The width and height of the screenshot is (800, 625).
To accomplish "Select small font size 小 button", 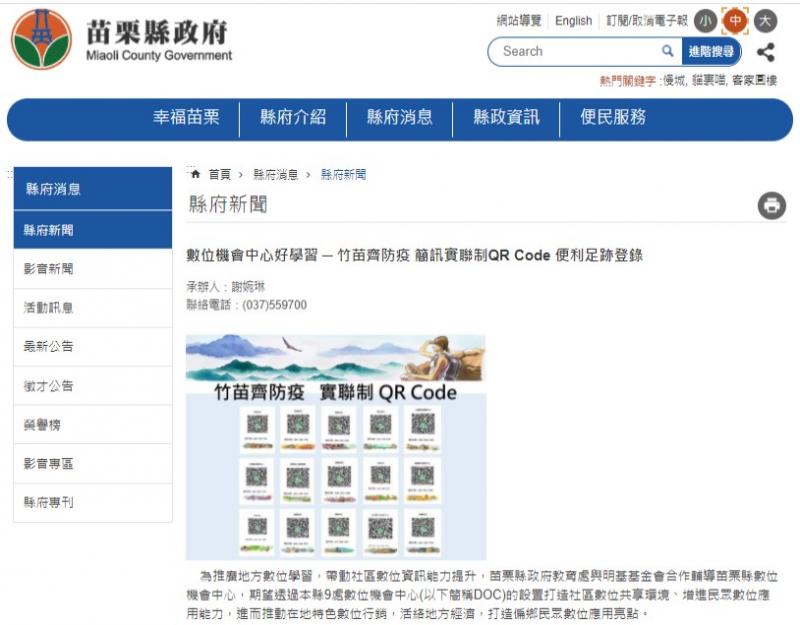I will tap(706, 21).
